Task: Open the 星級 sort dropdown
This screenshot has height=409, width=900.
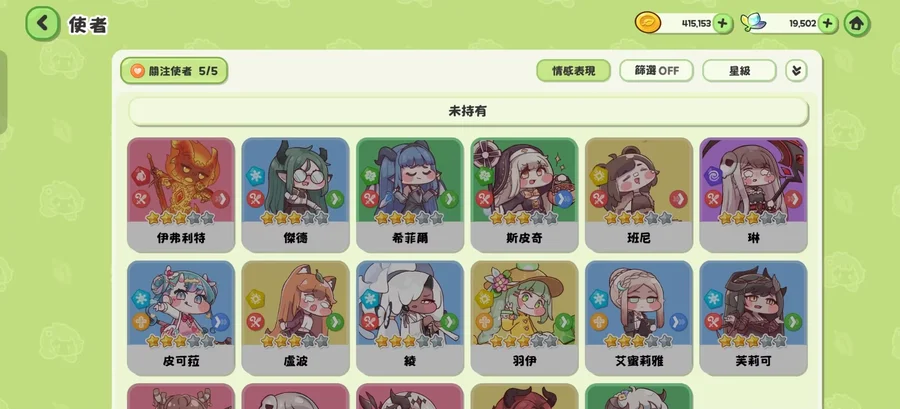Action: (x=739, y=71)
